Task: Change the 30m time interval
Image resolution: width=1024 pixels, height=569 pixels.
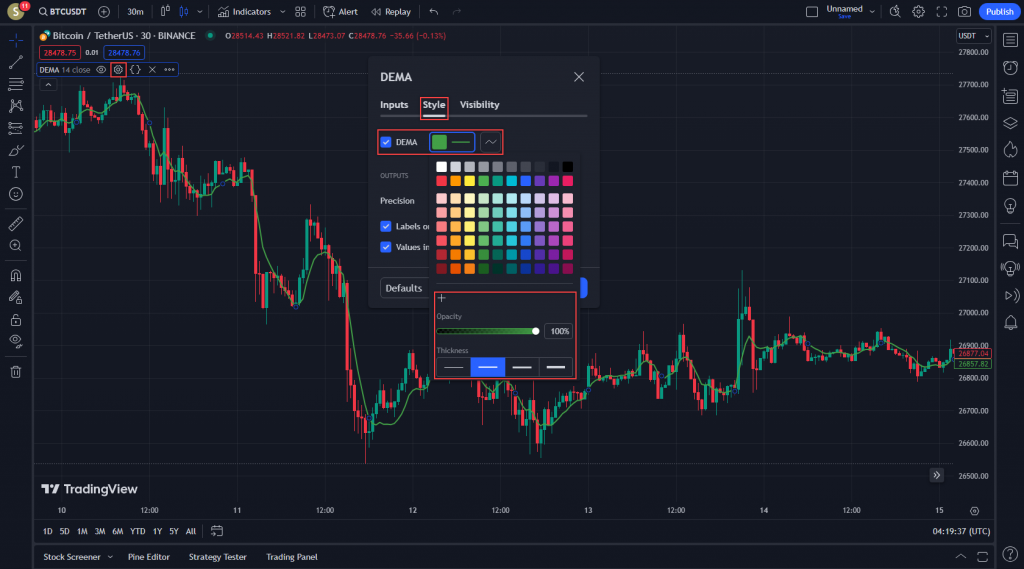Action: coord(135,12)
